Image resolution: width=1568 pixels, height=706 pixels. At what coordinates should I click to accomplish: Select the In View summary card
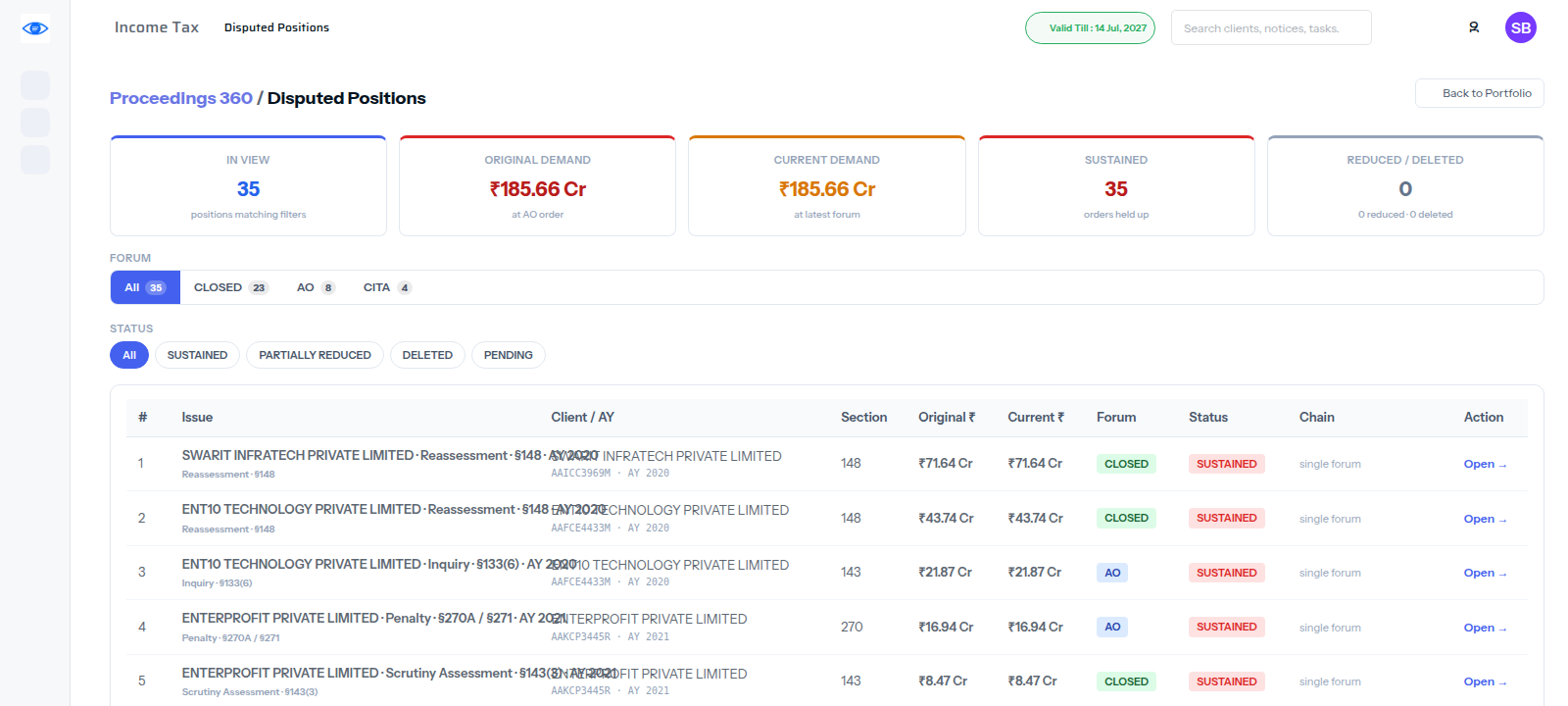248,186
